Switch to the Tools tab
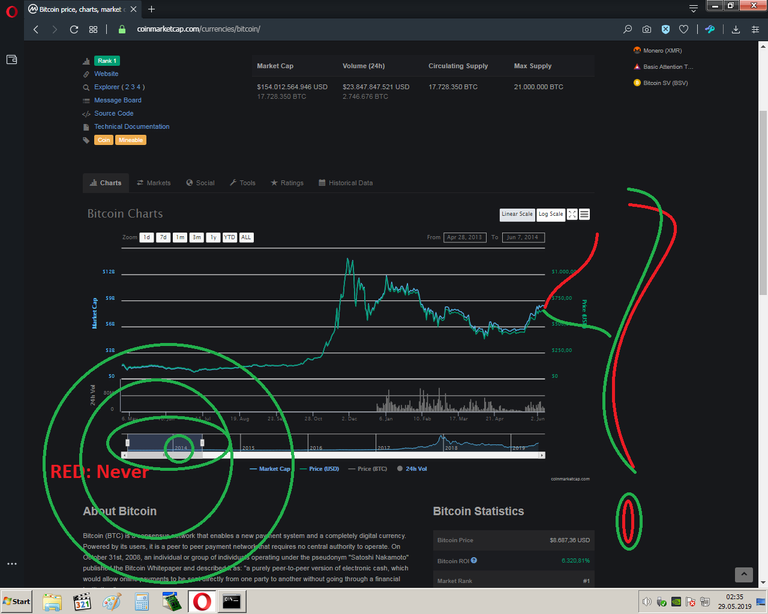Viewport: 768px width, 614px height. click(x=242, y=183)
